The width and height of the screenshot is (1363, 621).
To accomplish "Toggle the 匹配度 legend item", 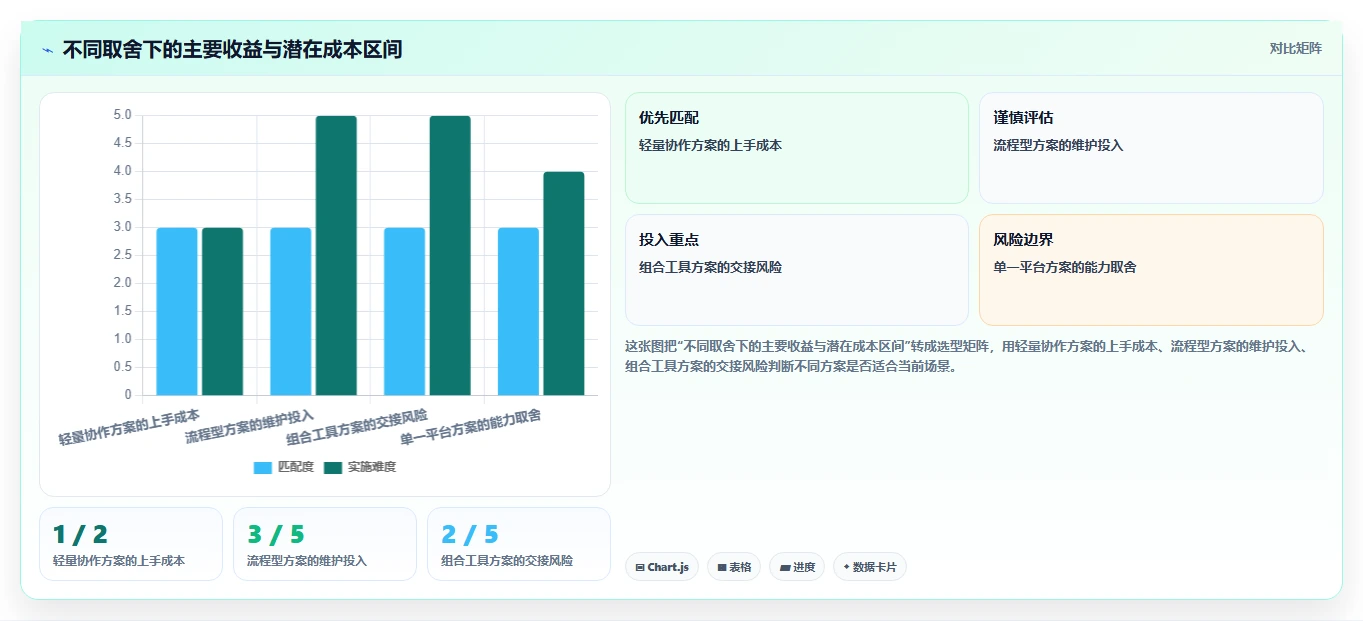I will click(284, 467).
